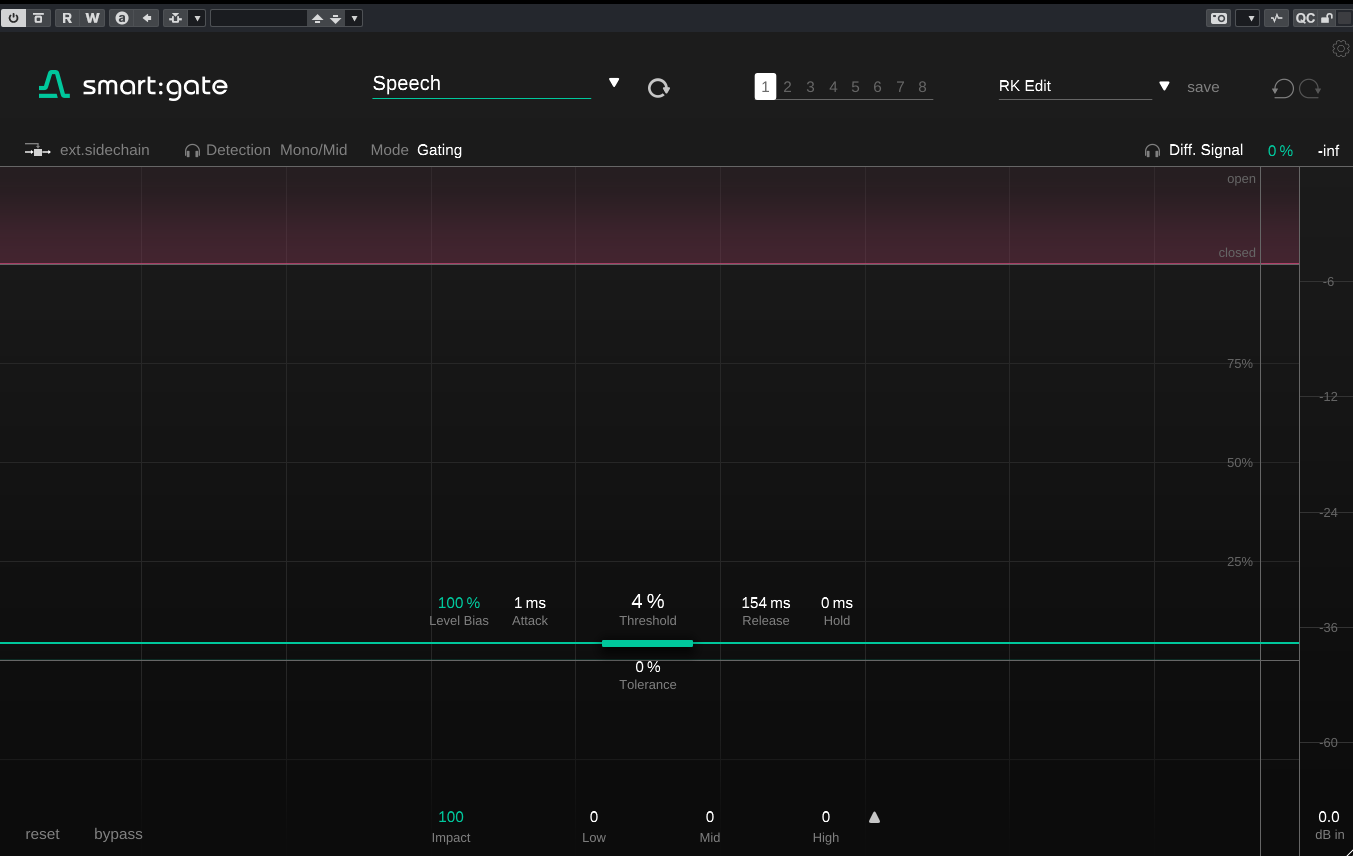Enable the R read automation button
The image size is (1353, 856).
[67, 18]
